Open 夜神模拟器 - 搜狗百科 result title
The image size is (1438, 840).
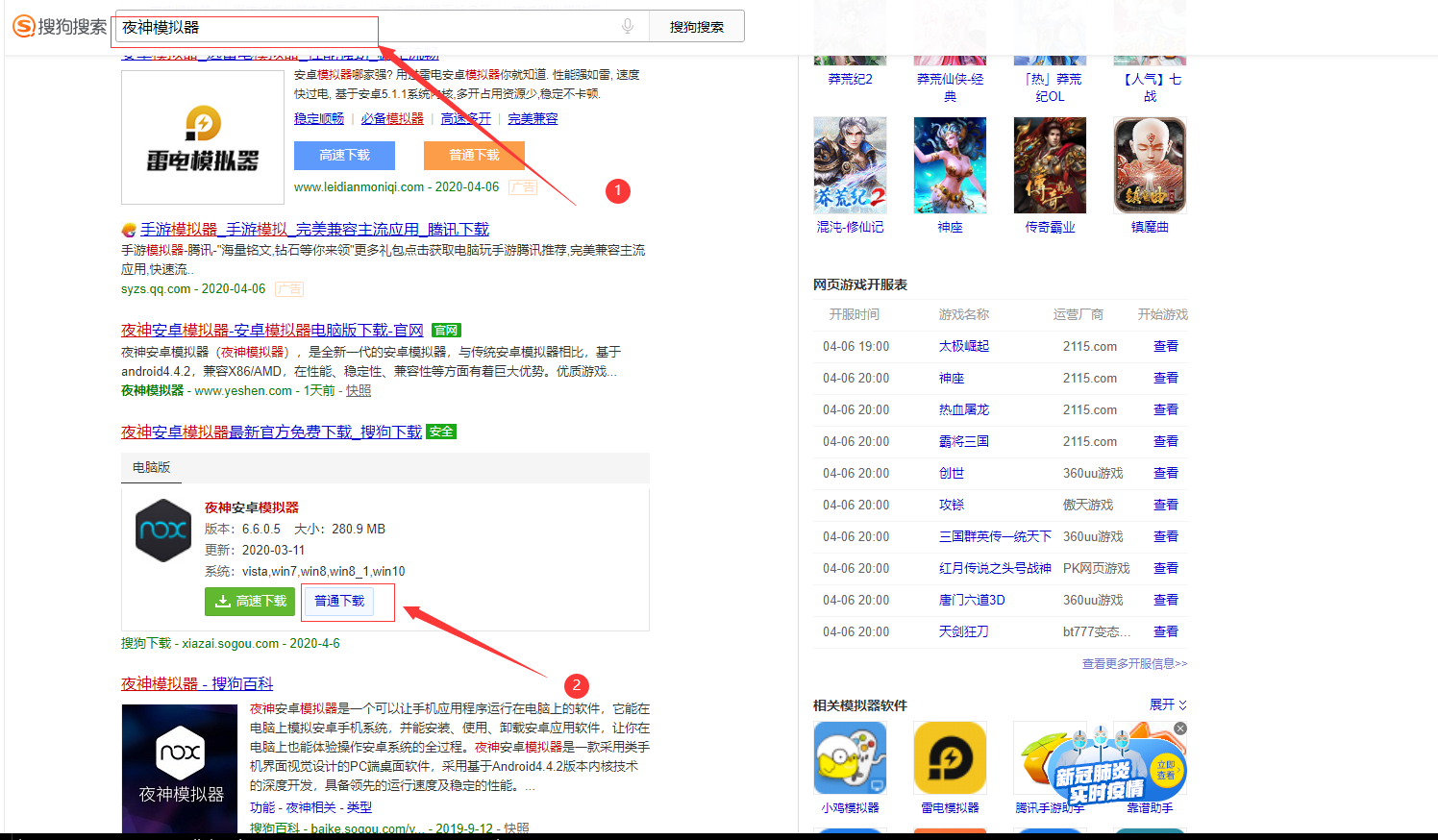pyautogui.click(x=197, y=683)
